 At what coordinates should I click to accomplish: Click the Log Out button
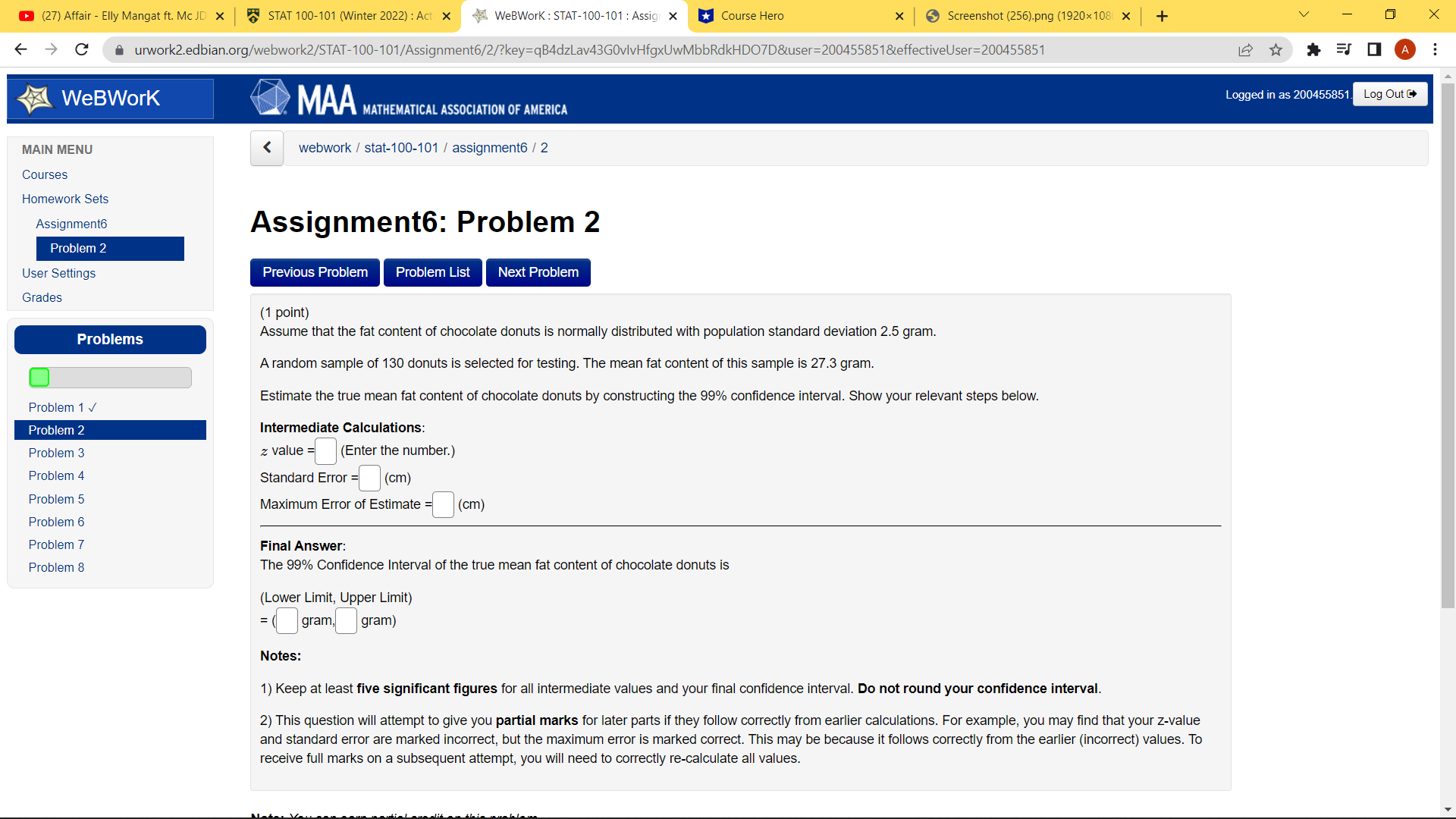[1389, 94]
